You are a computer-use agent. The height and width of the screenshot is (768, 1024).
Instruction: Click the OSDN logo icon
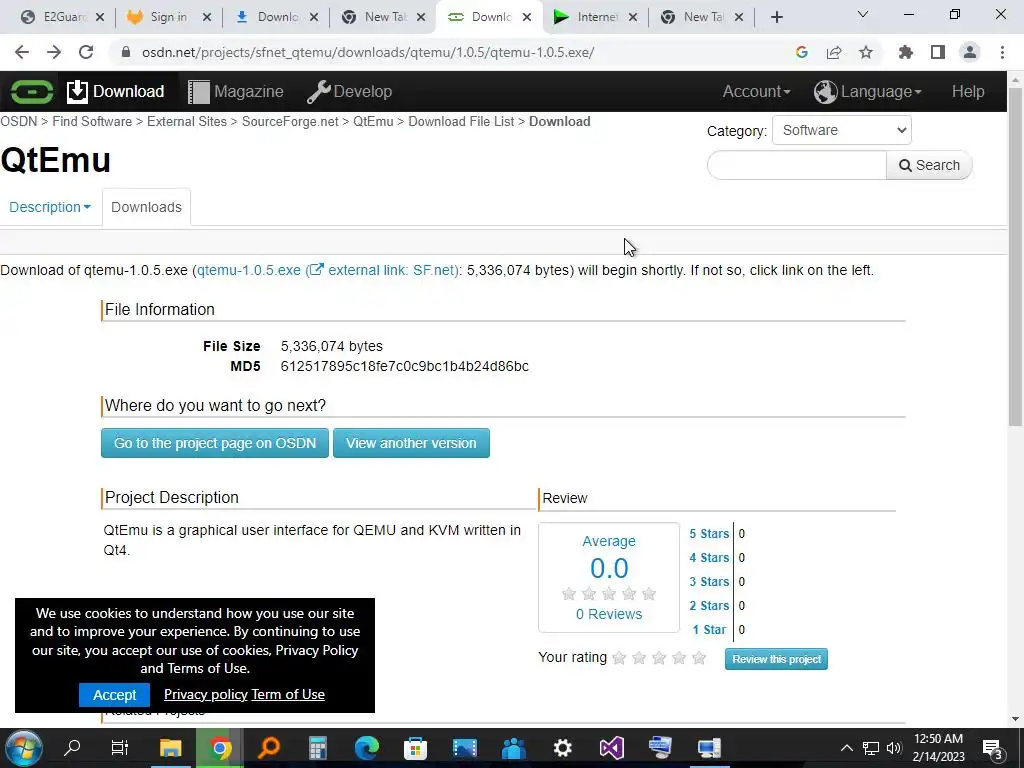click(31, 91)
